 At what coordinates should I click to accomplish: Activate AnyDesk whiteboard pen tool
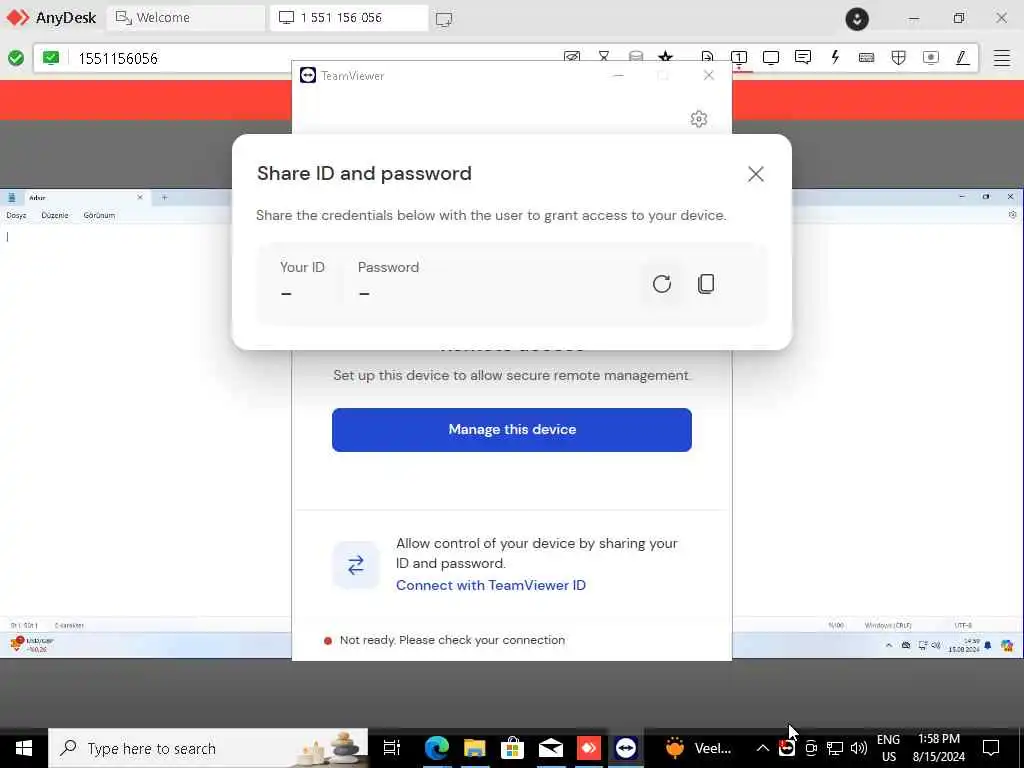963,57
